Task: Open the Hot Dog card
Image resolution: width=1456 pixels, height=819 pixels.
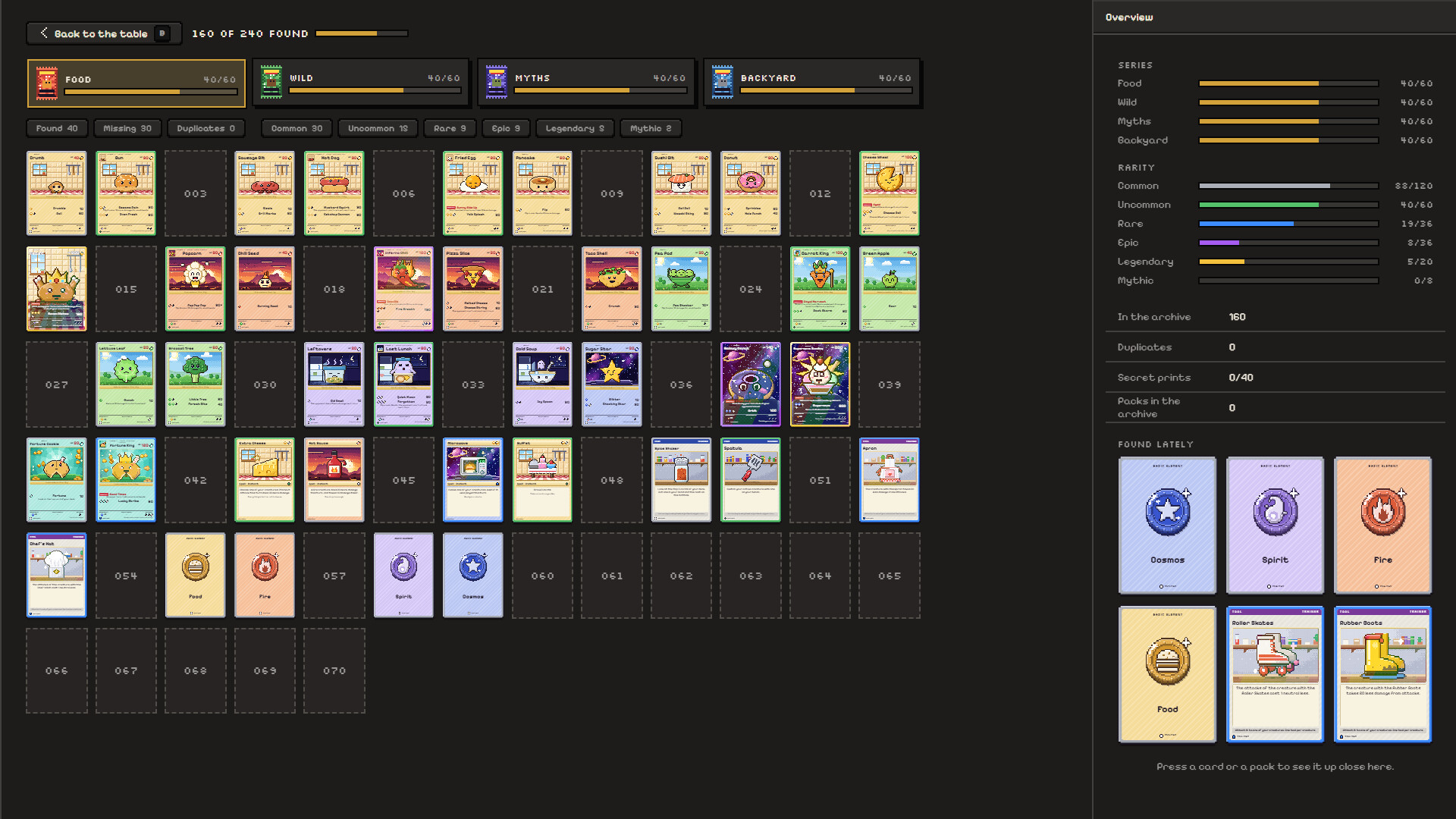Action: [x=334, y=193]
